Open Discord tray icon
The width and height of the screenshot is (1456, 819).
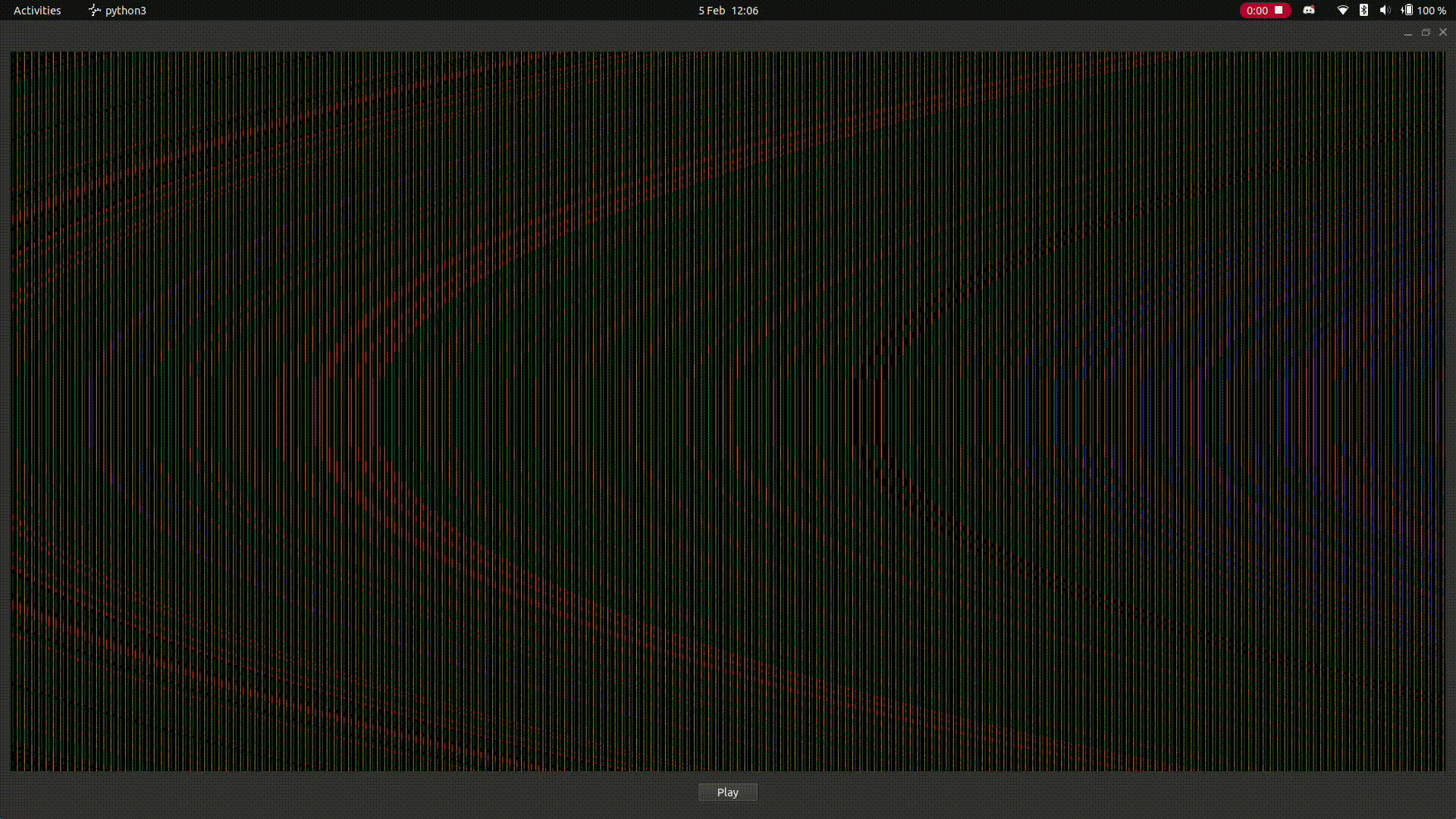tap(1309, 10)
